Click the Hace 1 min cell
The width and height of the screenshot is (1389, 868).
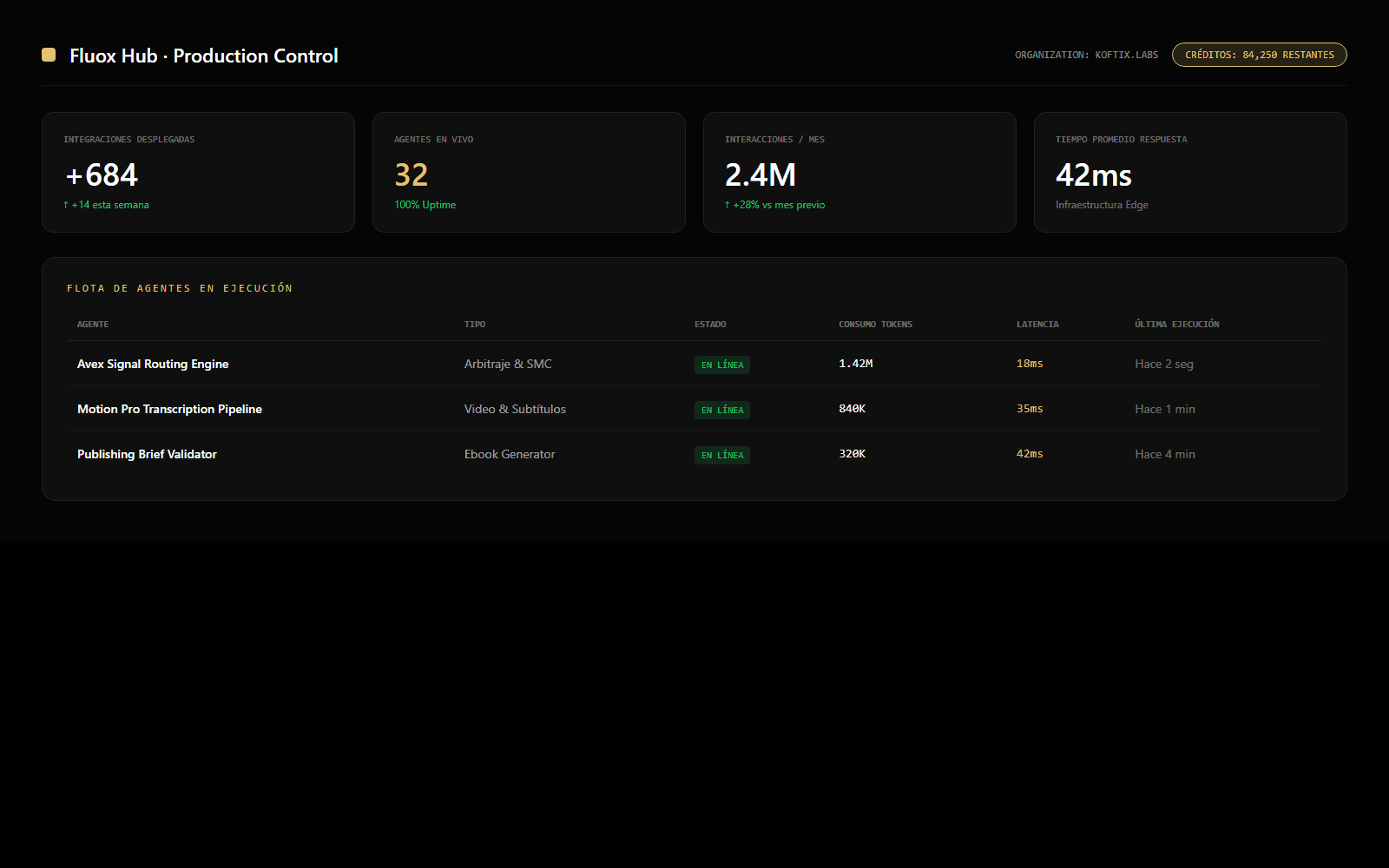pos(1165,409)
